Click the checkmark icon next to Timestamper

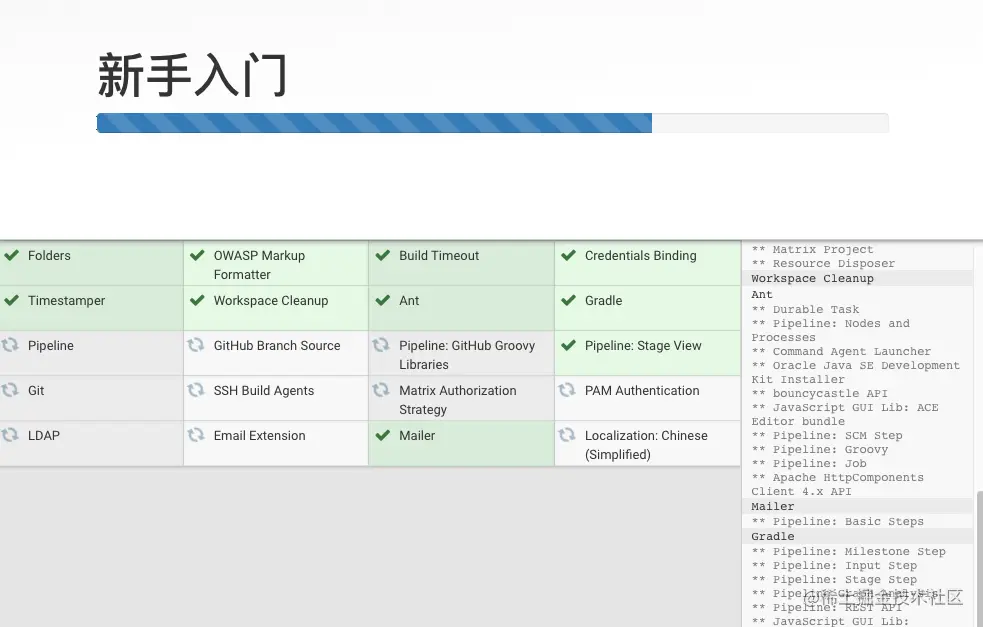(x=11, y=300)
